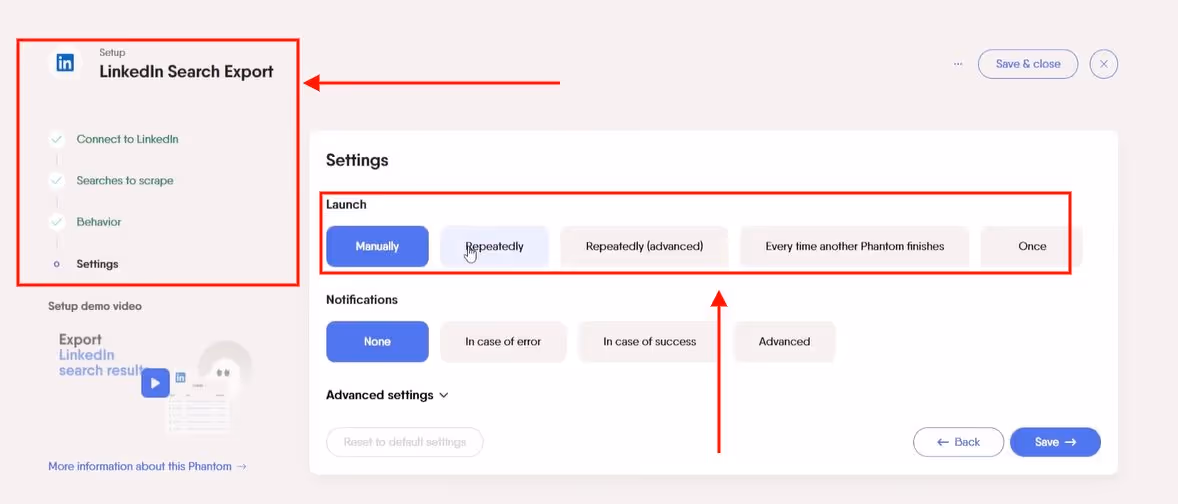Viewport: 1178px width, 504px height.
Task: Click the Settings panel heading
Action: pyautogui.click(x=357, y=160)
